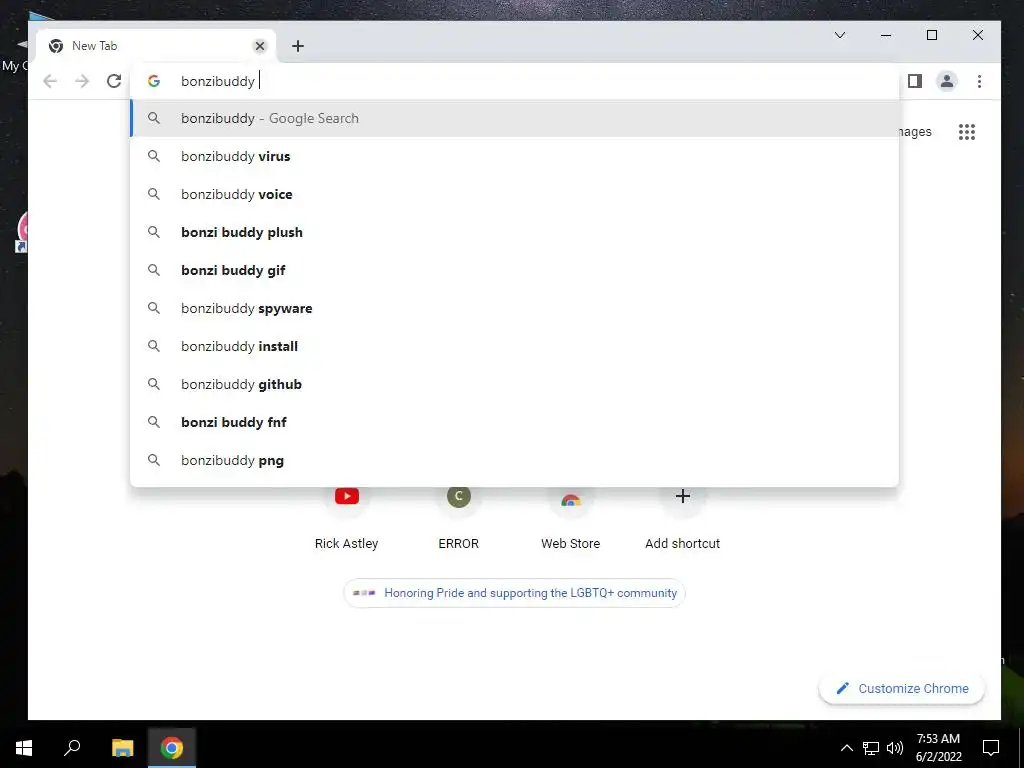Select 'bonzibuddy github' suggestion
The height and width of the screenshot is (768, 1024).
coord(515,384)
